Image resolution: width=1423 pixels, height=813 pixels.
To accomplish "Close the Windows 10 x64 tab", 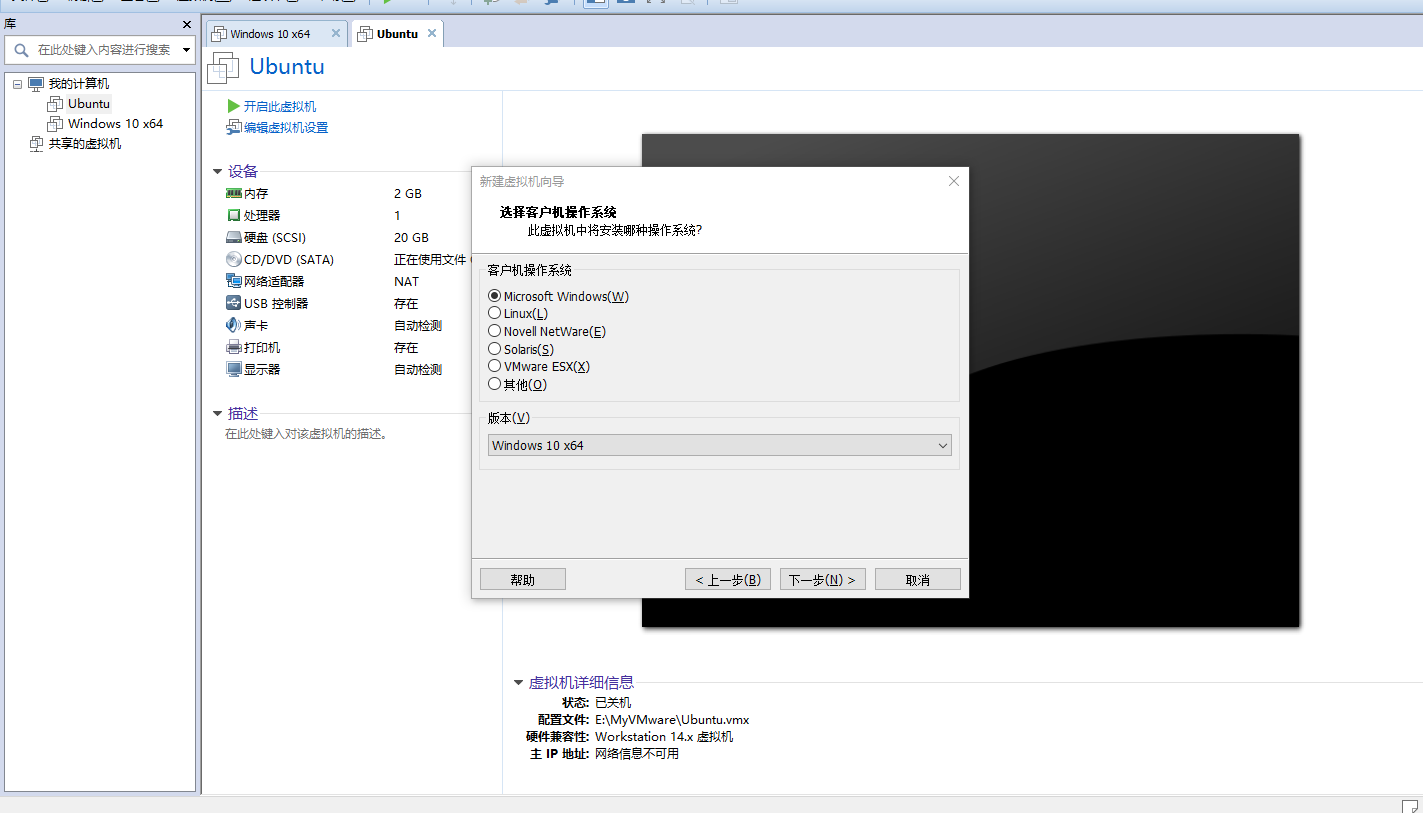I will tap(336, 33).
